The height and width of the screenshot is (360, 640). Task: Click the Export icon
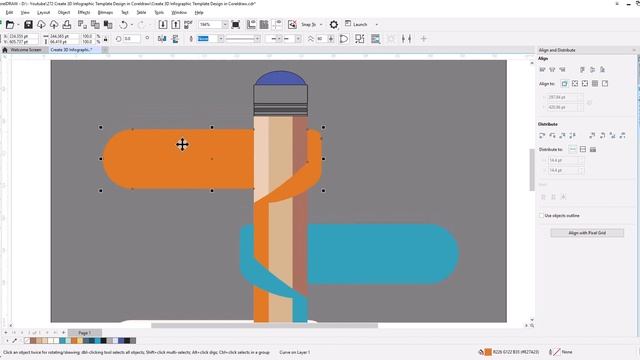[x=176, y=24]
